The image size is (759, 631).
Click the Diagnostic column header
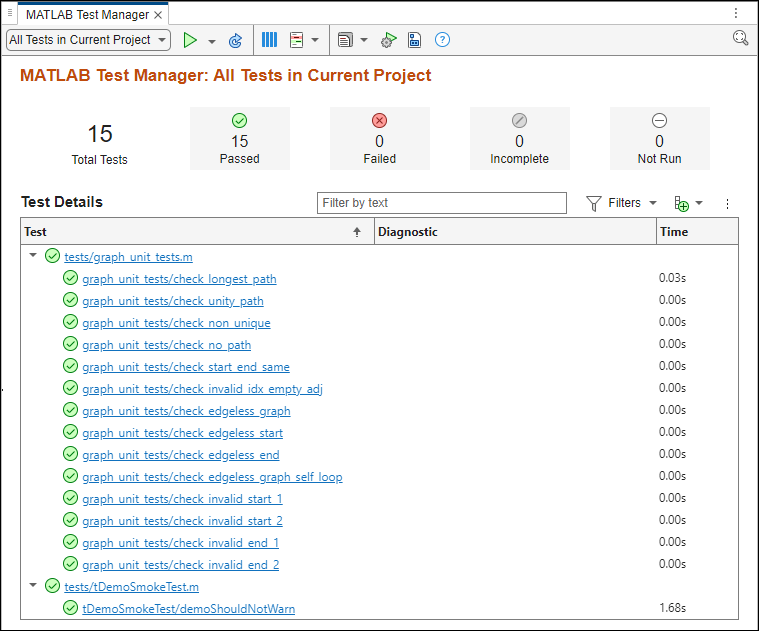coord(515,232)
